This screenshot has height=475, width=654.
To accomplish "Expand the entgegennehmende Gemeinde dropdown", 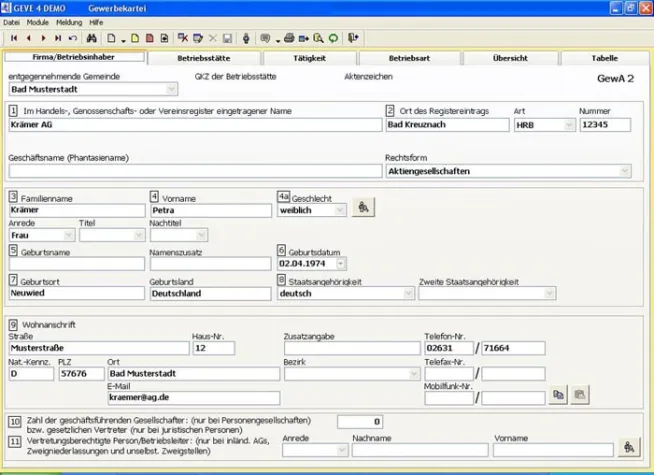I will point(171,89).
